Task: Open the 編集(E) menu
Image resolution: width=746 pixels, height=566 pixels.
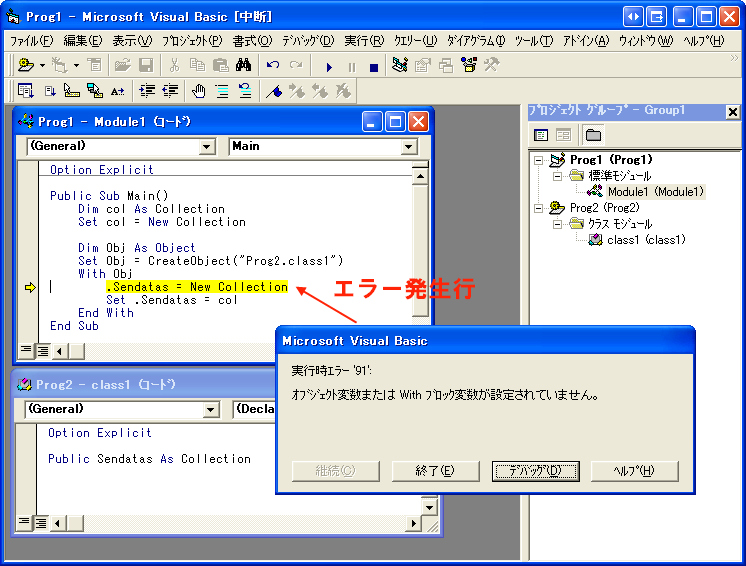Action: pos(83,41)
